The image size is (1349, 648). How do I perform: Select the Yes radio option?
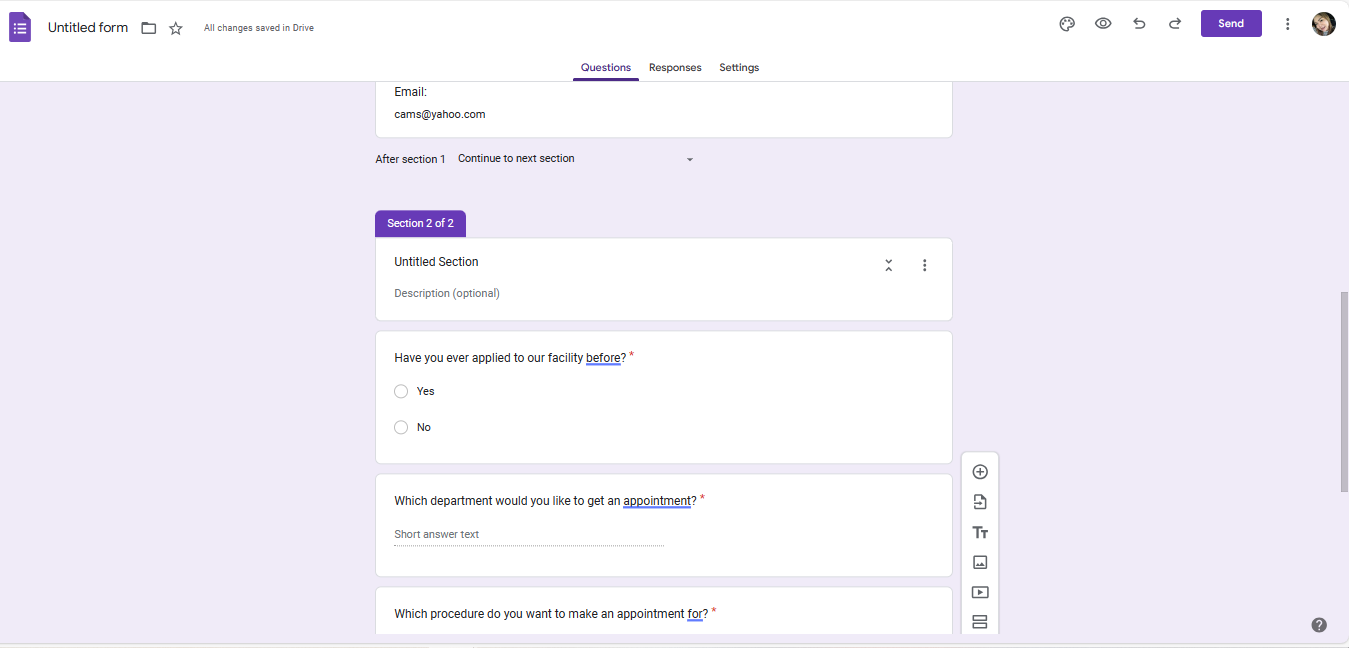401,391
